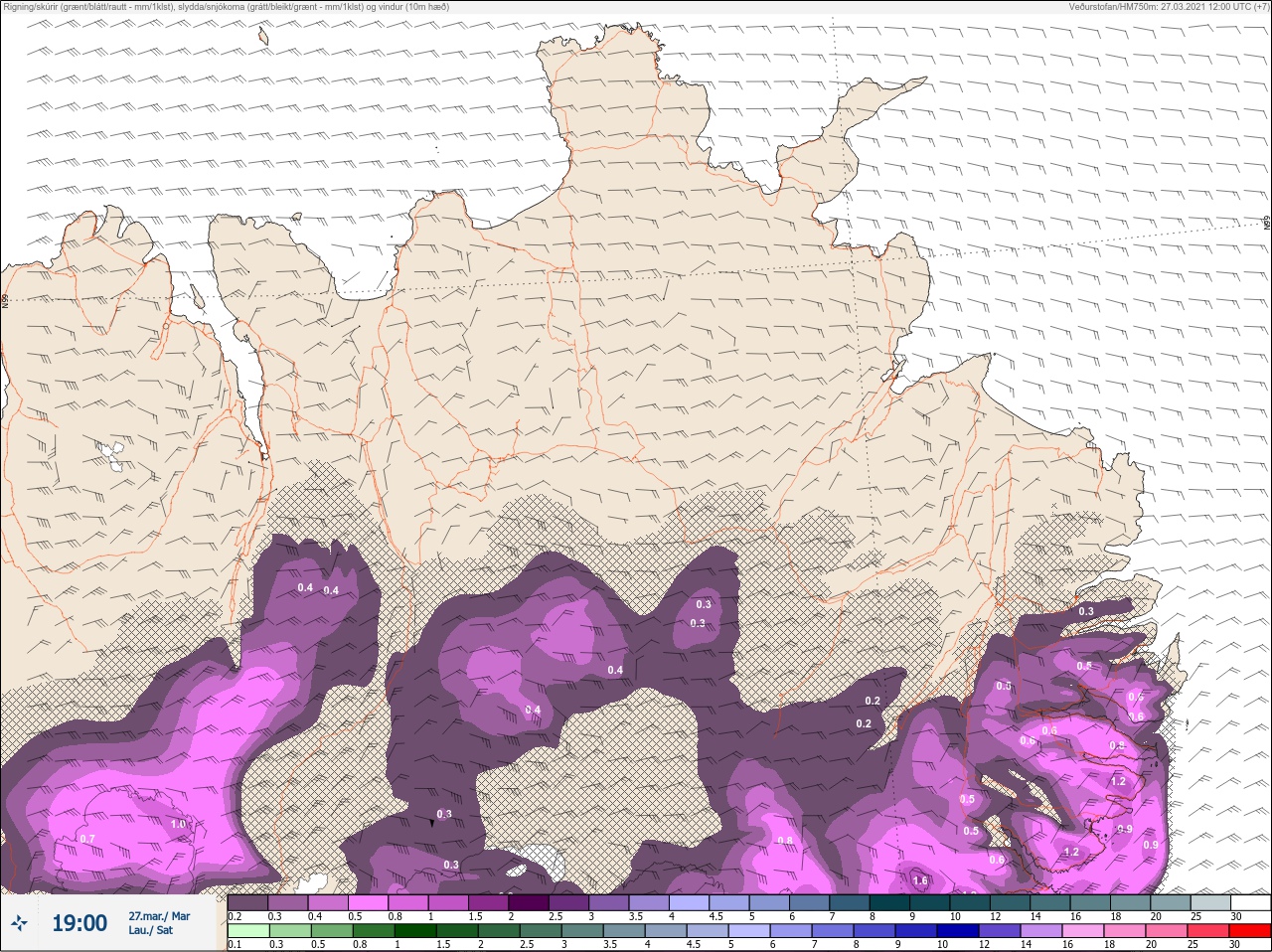The width and height of the screenshot is (1272, 952).
Task: Select upper legend white swatch after 30
Action: coord(1251,902)
